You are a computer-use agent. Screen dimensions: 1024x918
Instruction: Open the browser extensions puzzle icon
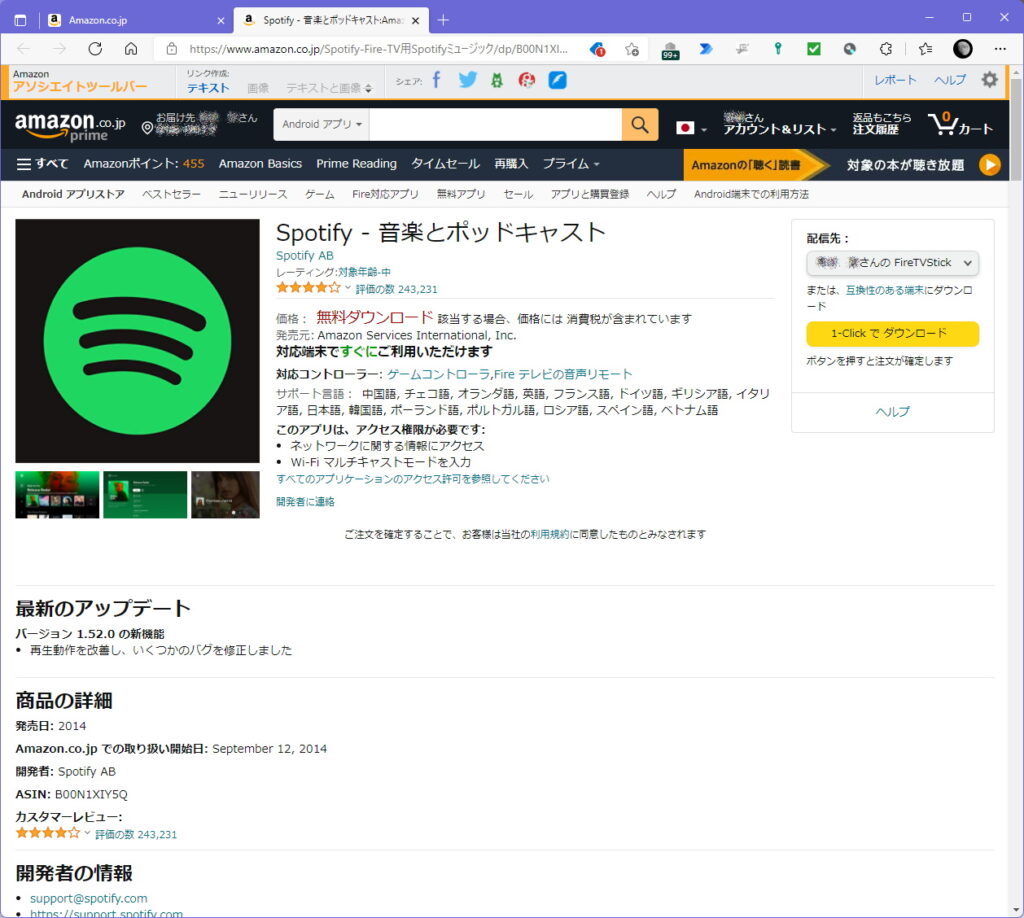(886, 49)
